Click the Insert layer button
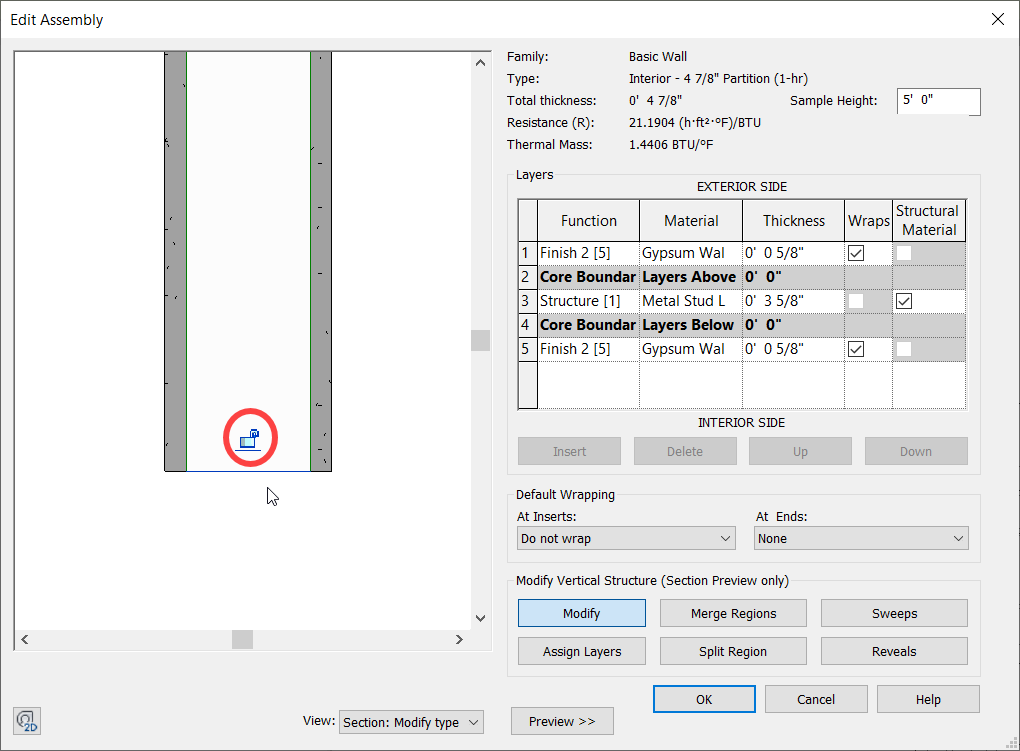 point(569,451)
